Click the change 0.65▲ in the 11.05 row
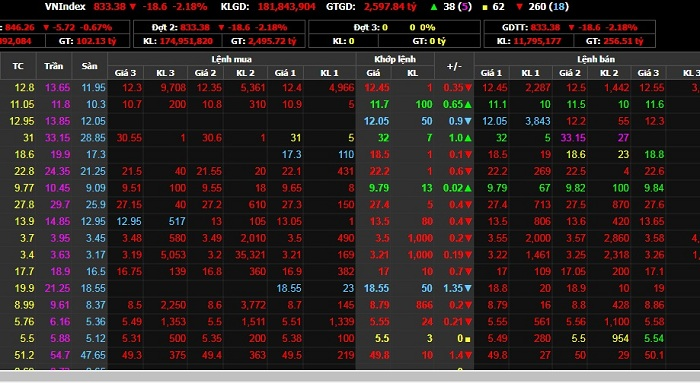 [x=457, y=104]
